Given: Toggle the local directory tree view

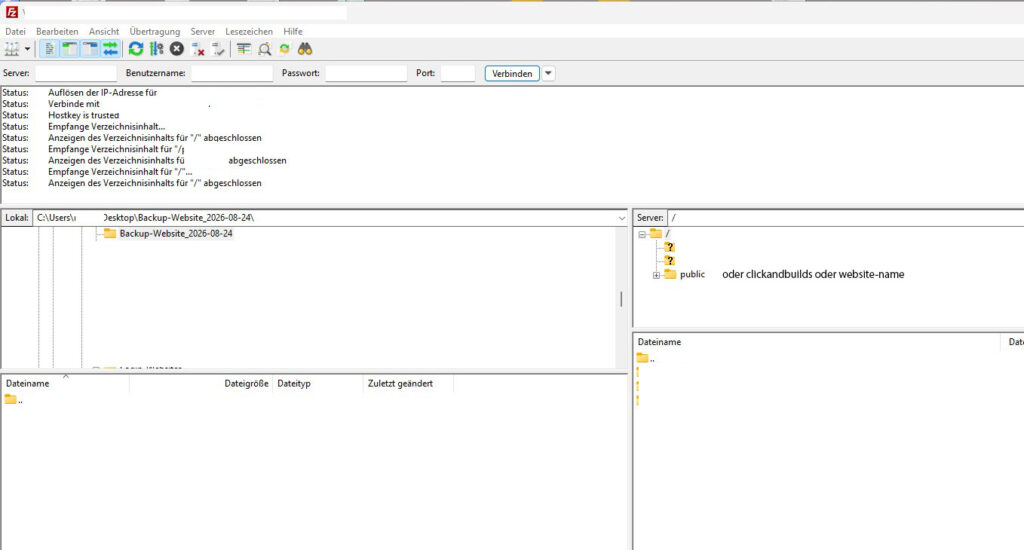Looking at the screenshot, I should click(x=69, y=49).
